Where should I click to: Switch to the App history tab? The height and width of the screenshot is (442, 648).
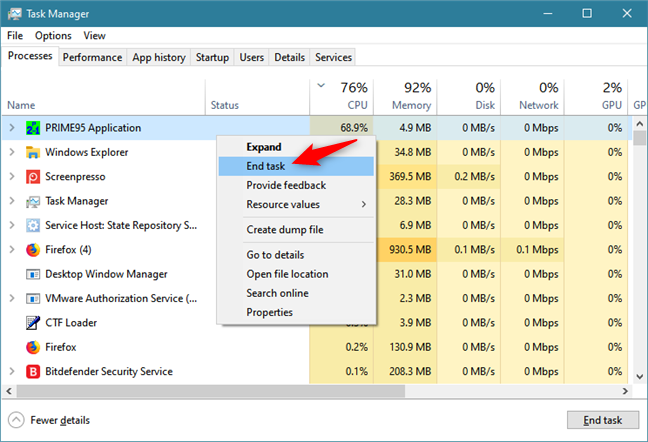point(159,57)
